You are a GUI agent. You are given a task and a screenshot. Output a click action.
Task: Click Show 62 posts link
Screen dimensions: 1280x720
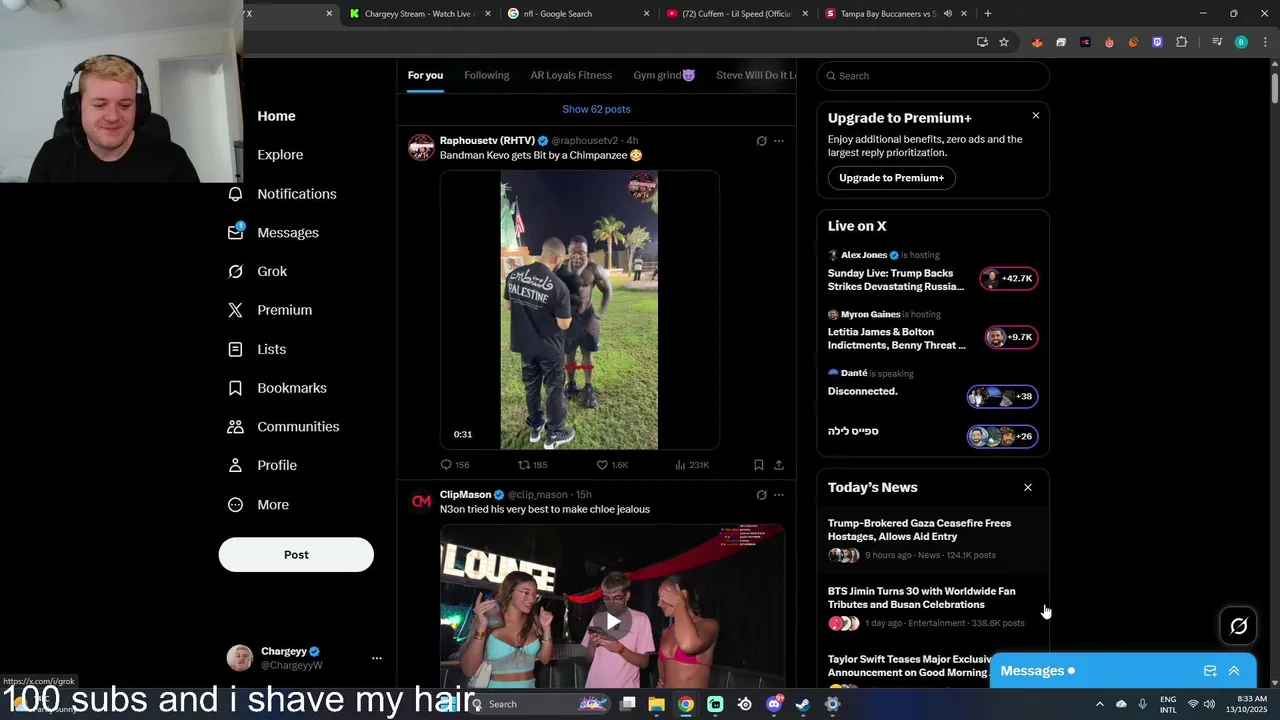pyautogui.click(x=596, y=109)
